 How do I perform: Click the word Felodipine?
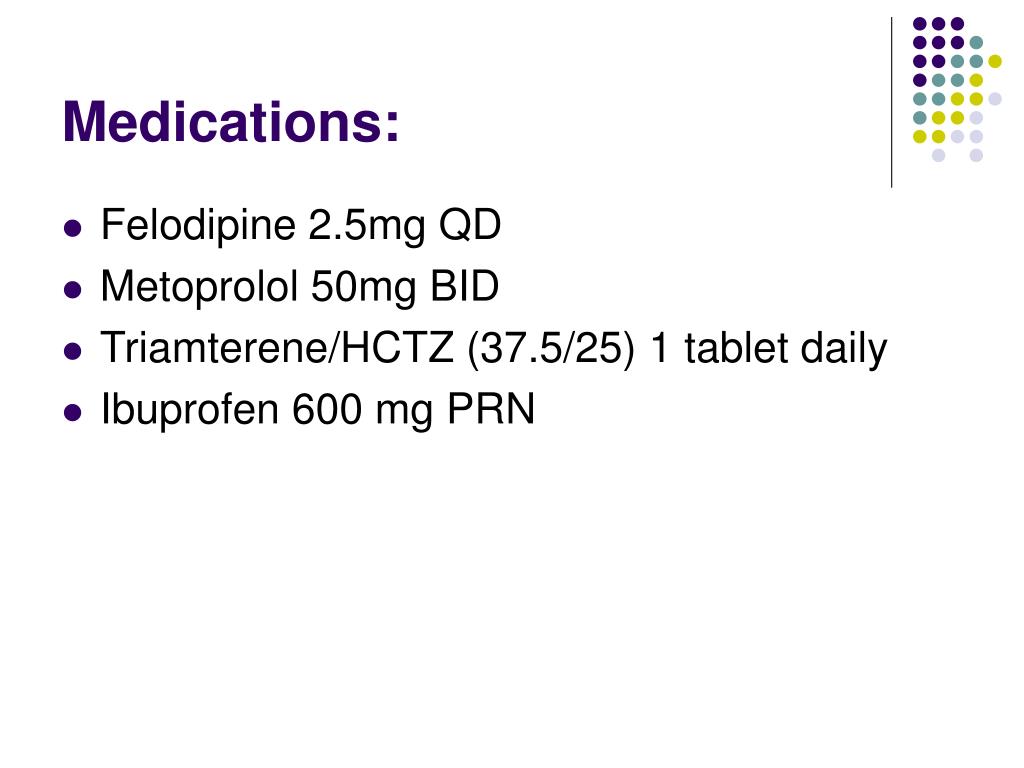click(x=199, y=226)
